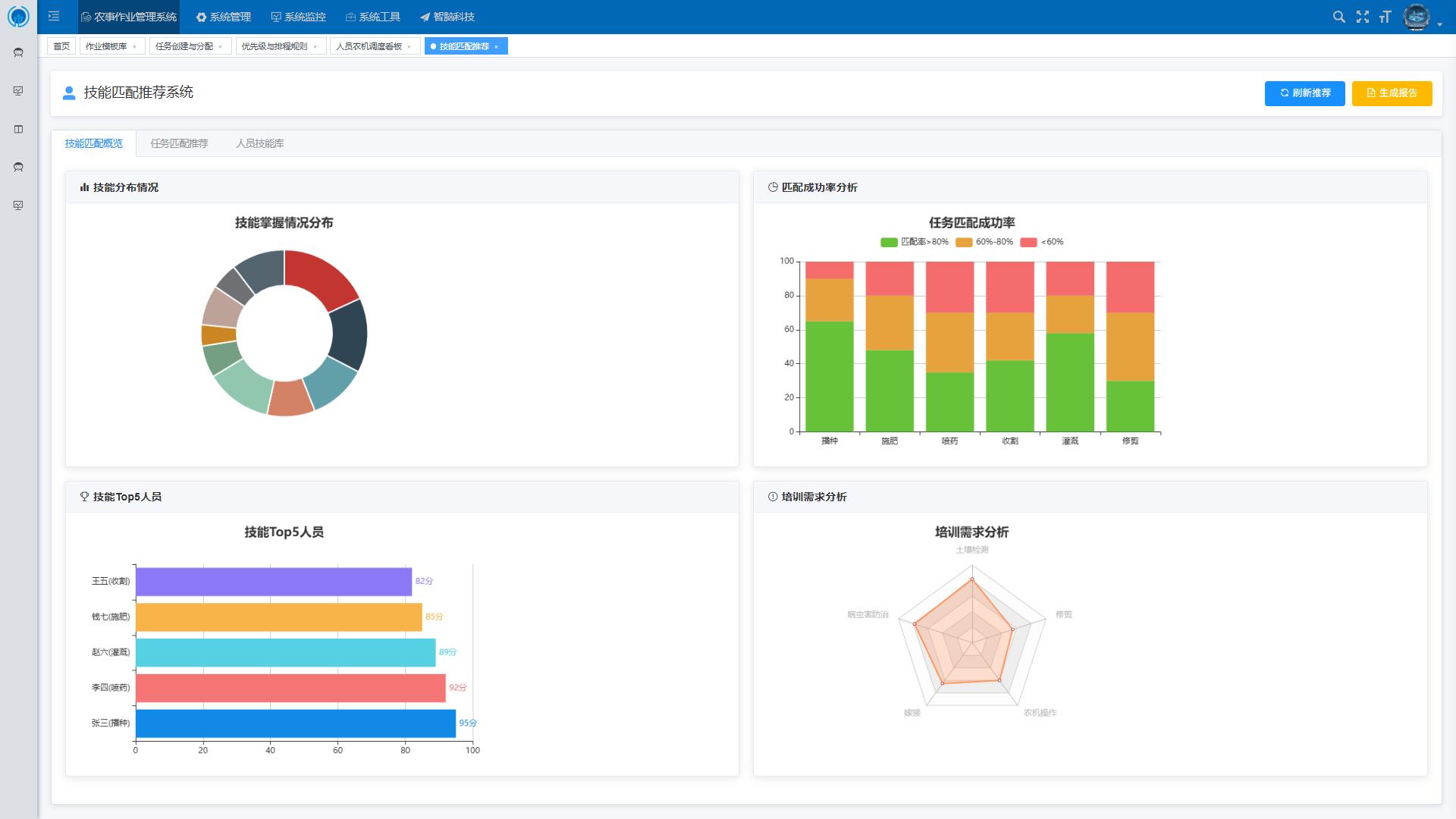The width and height of the screenshot is (1456, 819).
Task: Toggle fullscreen with the expand icon
Action: click(1363, 17)
